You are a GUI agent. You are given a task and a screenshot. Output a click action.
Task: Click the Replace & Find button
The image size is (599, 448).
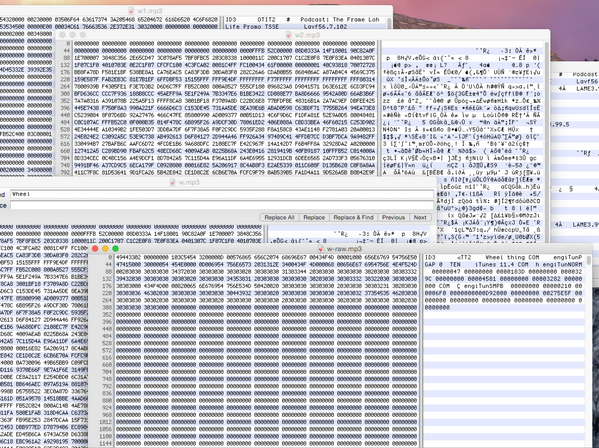pos(353,217)
